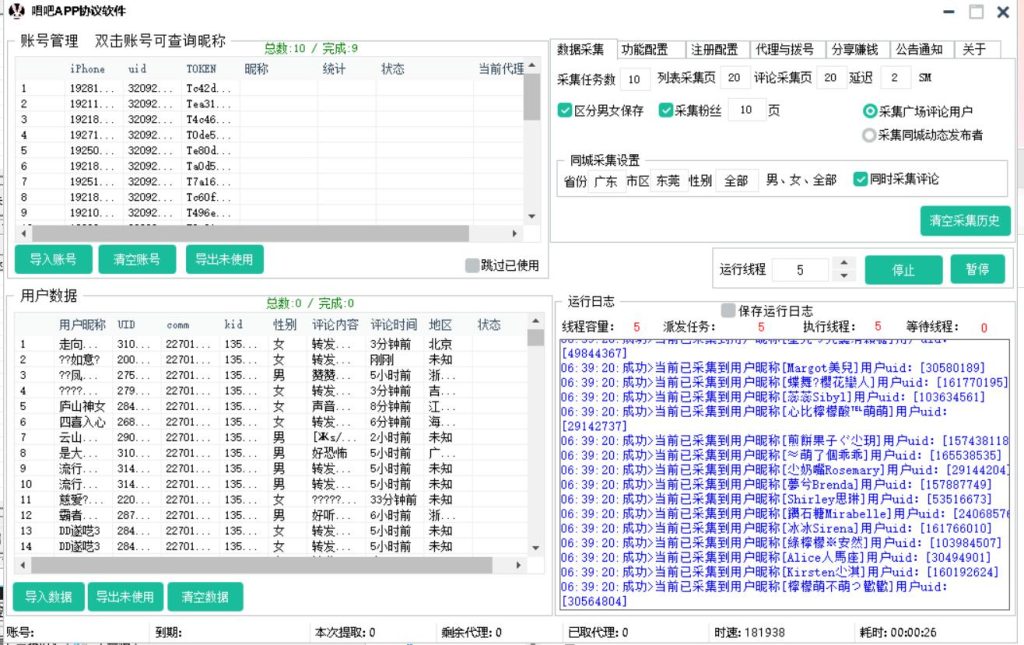This screenshot has width=1024, height=645.
Task: Open the 市区 field showing 东莞
Action: coord(667,181)
